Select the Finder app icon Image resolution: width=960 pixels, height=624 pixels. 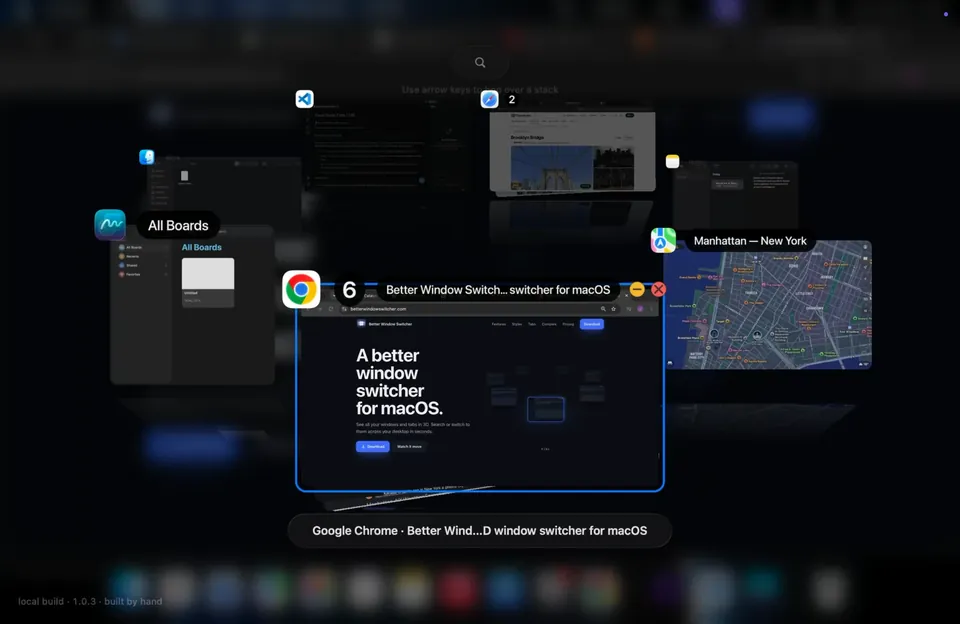click(146, 157)
